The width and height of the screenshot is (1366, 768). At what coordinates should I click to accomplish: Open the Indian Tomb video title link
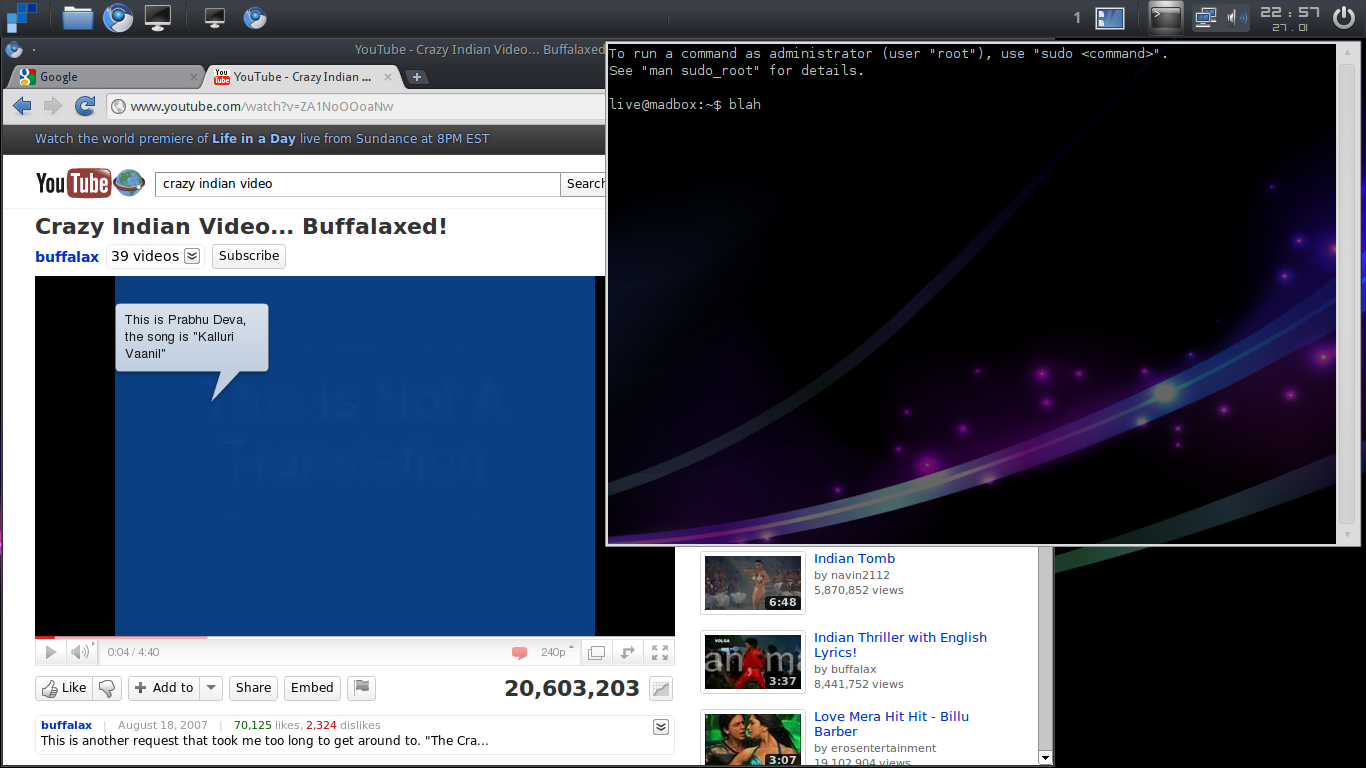[x=854, y=559]
